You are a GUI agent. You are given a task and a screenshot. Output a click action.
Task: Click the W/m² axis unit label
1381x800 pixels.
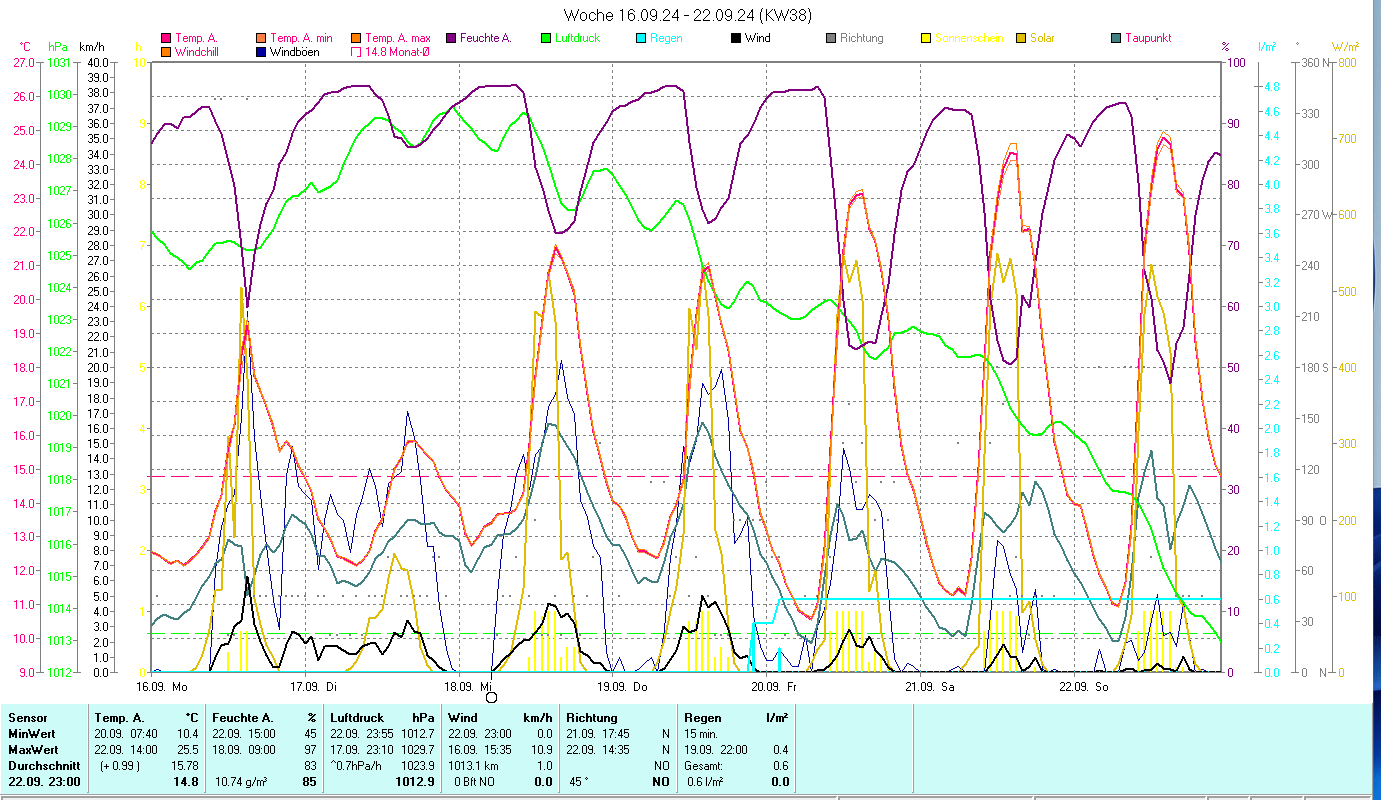[x=1345, y=47]
